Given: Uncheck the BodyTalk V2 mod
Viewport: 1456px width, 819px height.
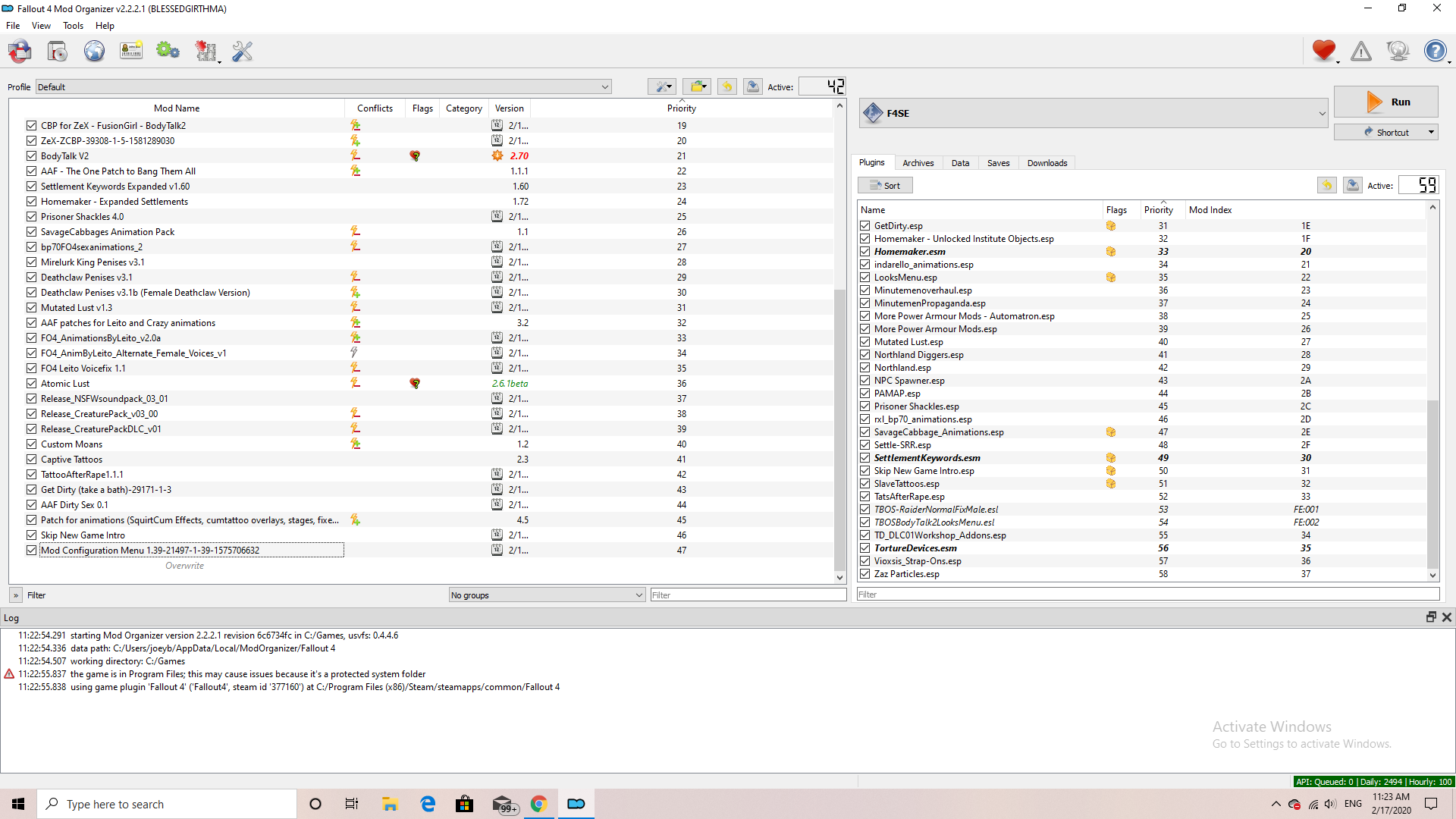Looking at the screenshot, I should coord(31,156).
